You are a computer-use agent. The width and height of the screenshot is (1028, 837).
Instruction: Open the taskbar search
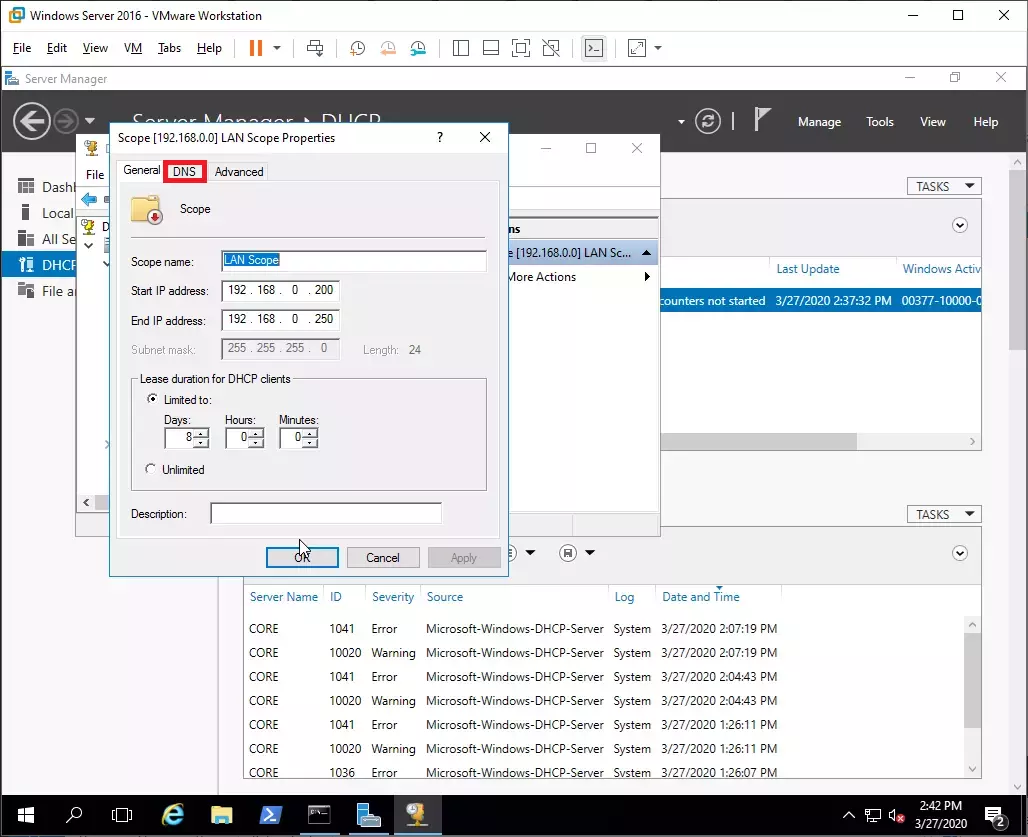tap(74, 815)
